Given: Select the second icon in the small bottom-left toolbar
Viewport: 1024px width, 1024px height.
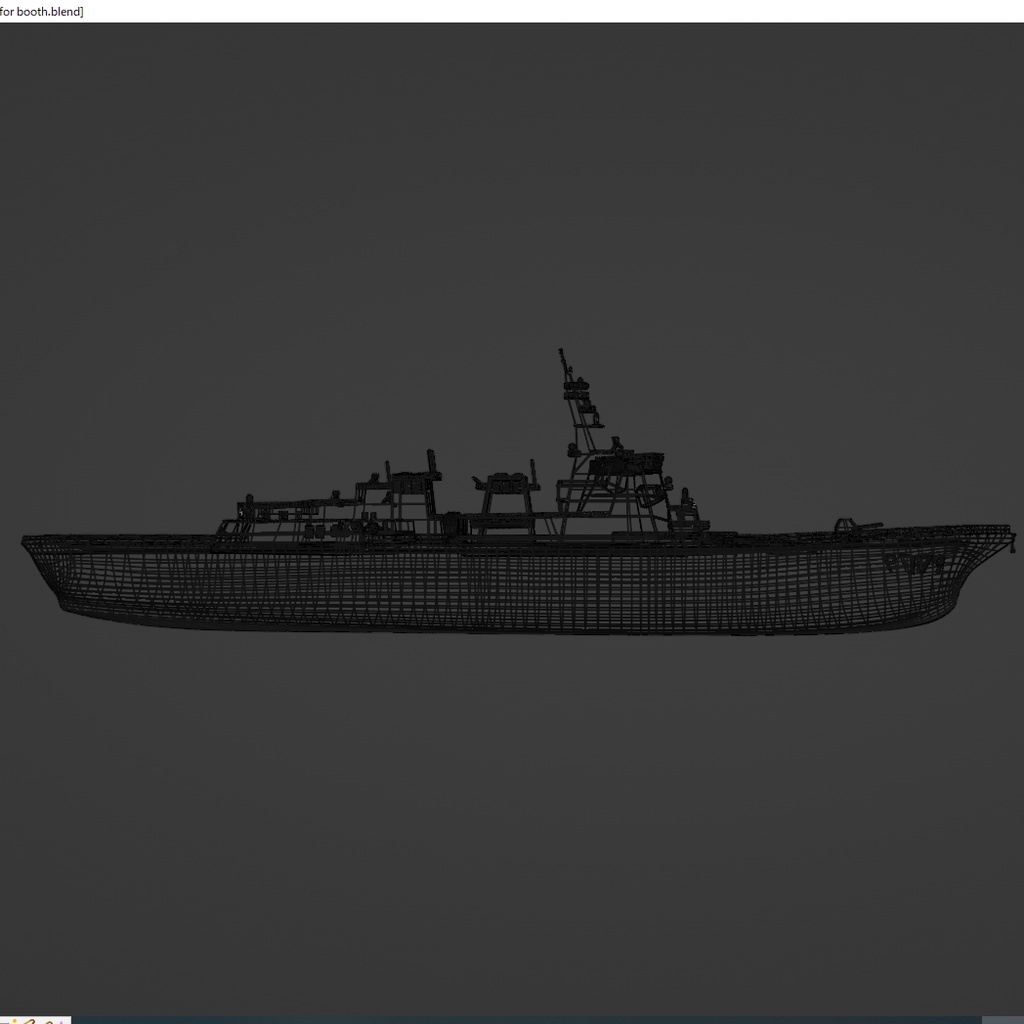Looking at the screenshot, I should click(x=14, y=1020).
